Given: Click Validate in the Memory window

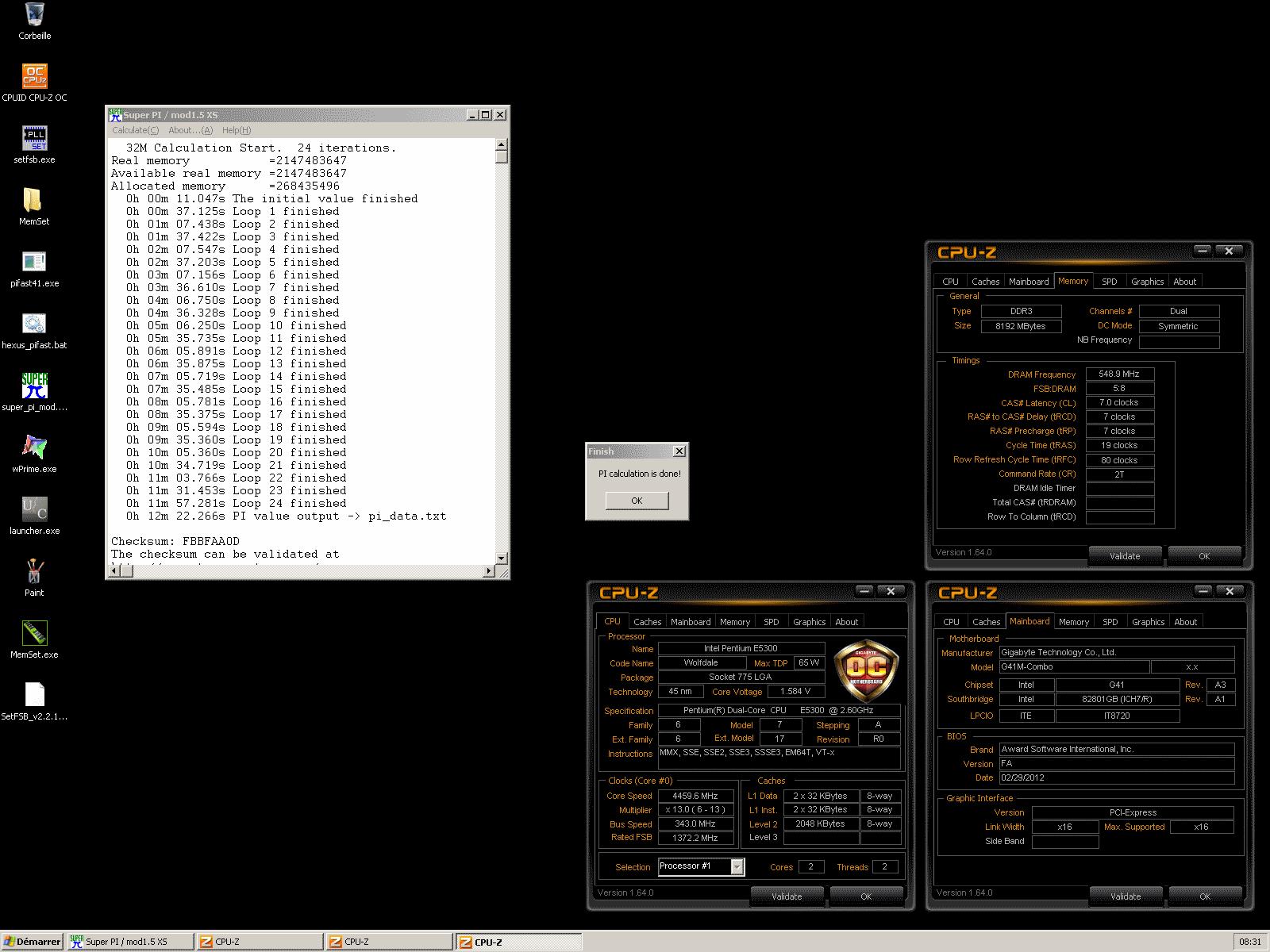Looking at the screenshot, I should click(x=1125, y=556).
